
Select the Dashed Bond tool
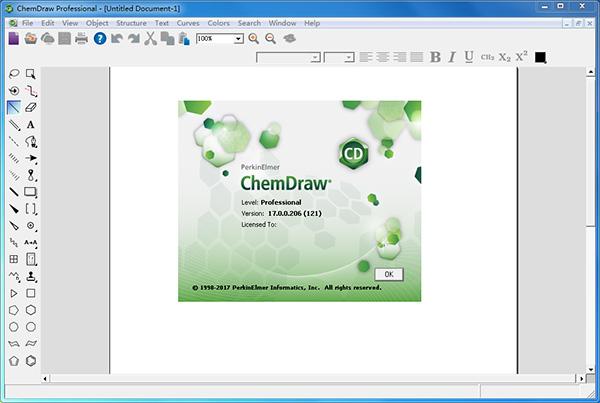(x=14, y=141)
